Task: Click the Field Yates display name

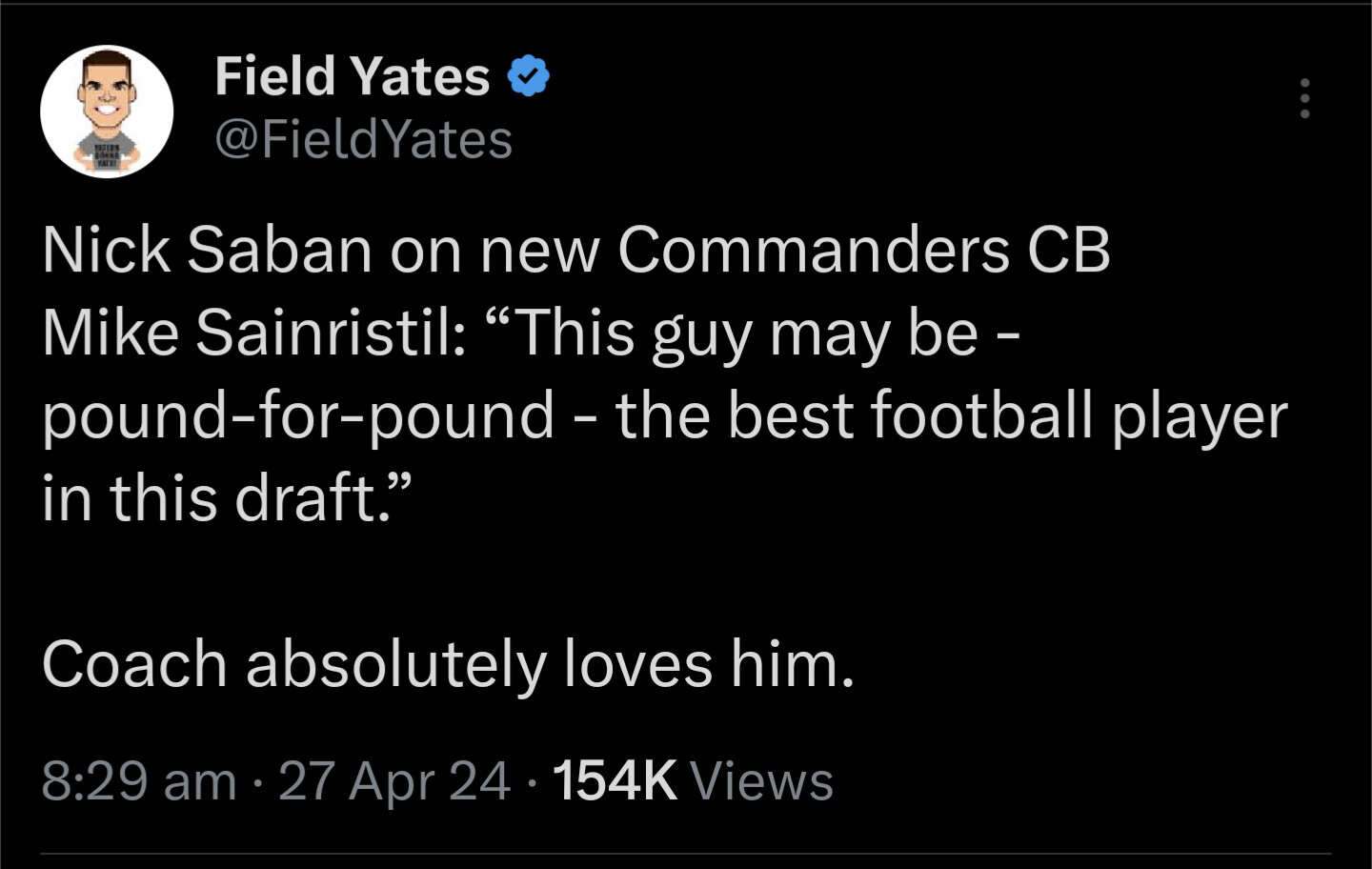Action: click(x=353, y=76)
